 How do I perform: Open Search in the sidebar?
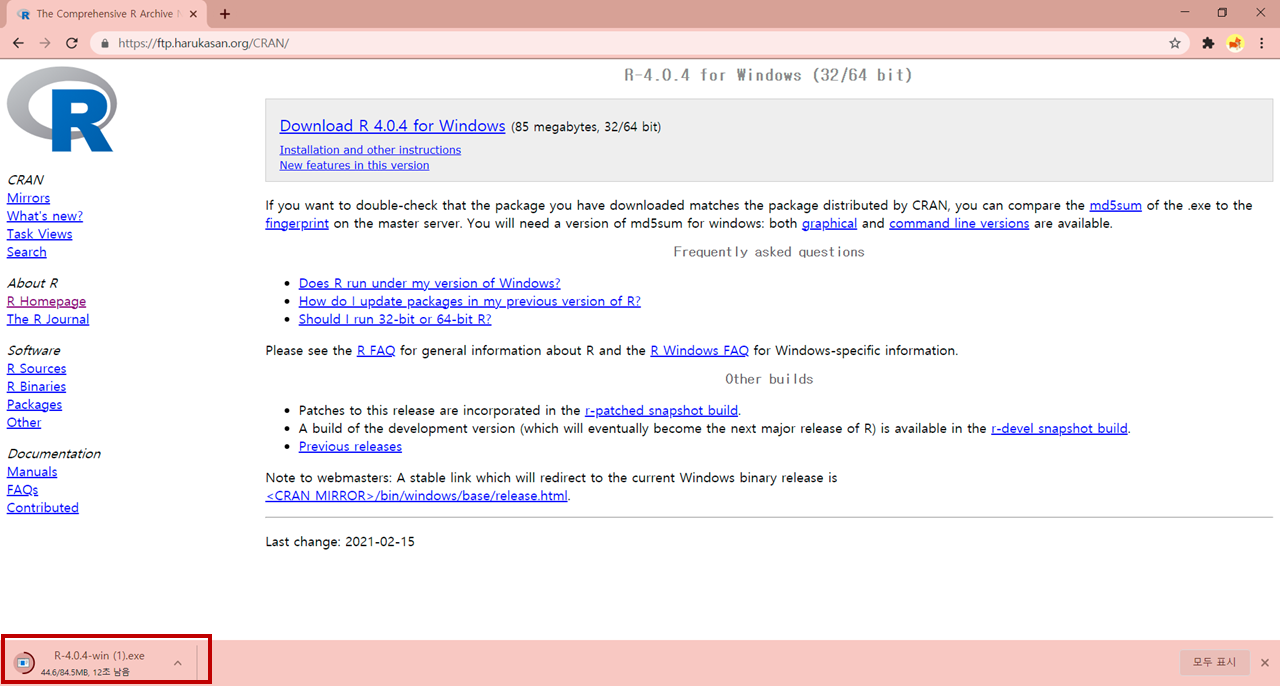pyautogui.click(x=26, y=252)
